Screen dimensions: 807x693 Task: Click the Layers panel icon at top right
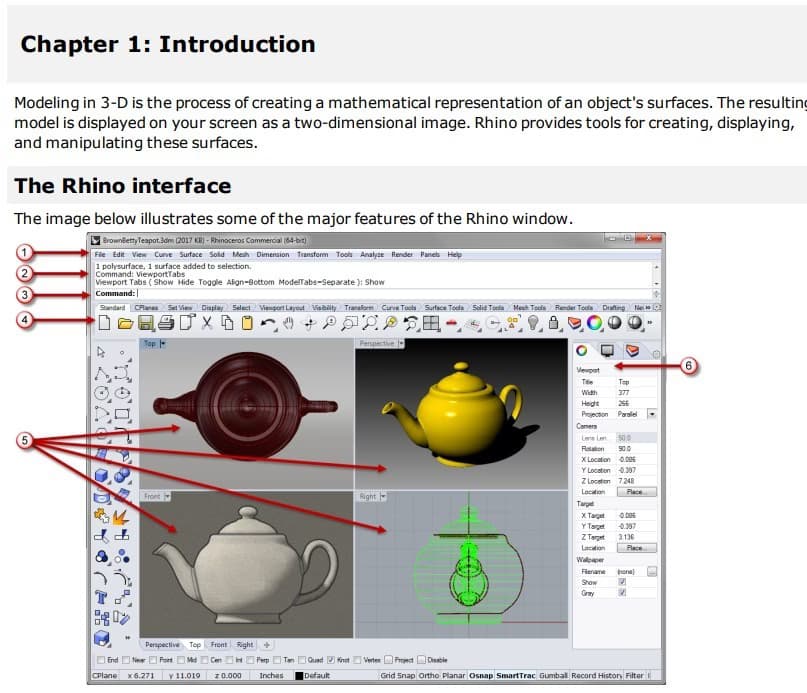click(x=632, y=350)
